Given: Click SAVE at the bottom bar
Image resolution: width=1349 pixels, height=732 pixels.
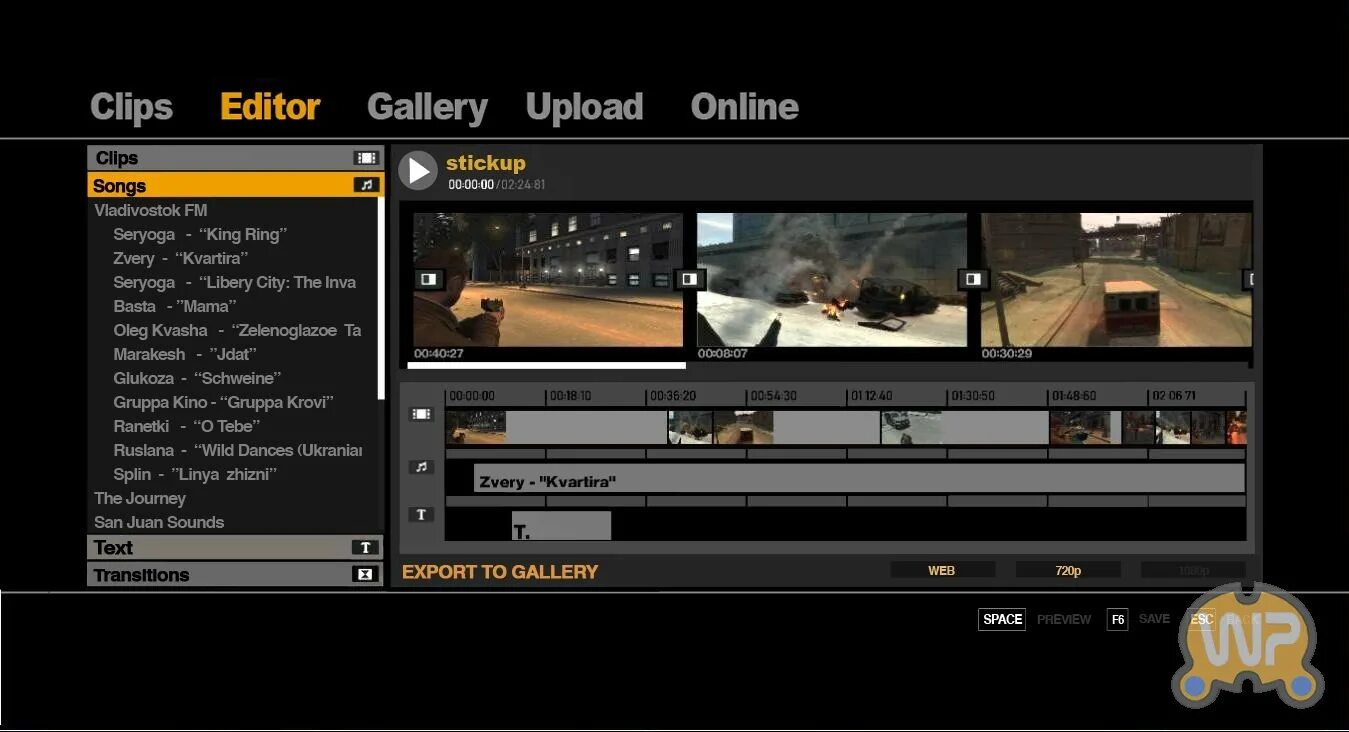Looking at the screenshot, I should pyautogui.click(x=1153, y=618).
